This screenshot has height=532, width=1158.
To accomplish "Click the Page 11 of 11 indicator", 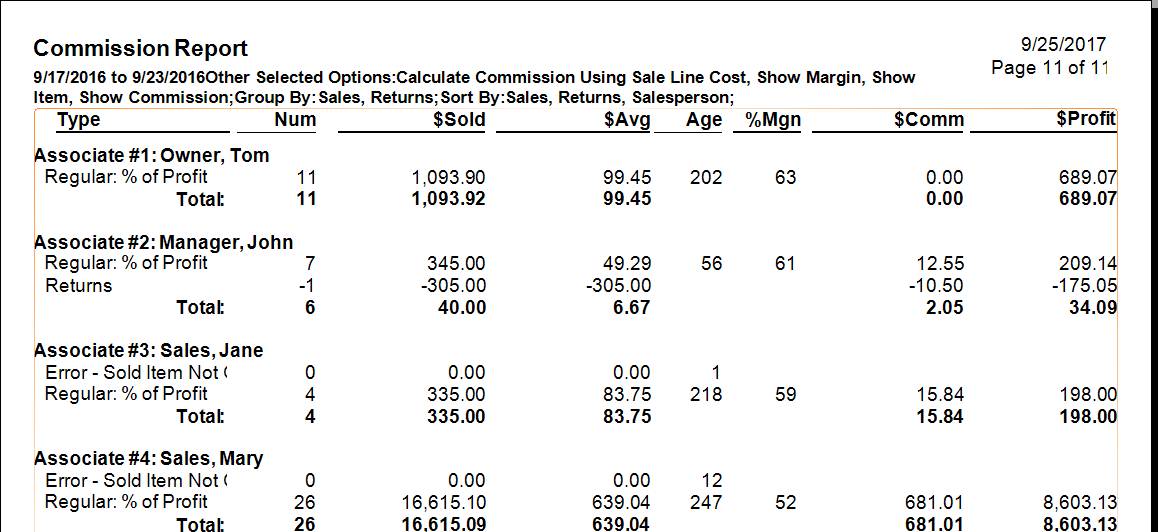I will coord(1050,68).
